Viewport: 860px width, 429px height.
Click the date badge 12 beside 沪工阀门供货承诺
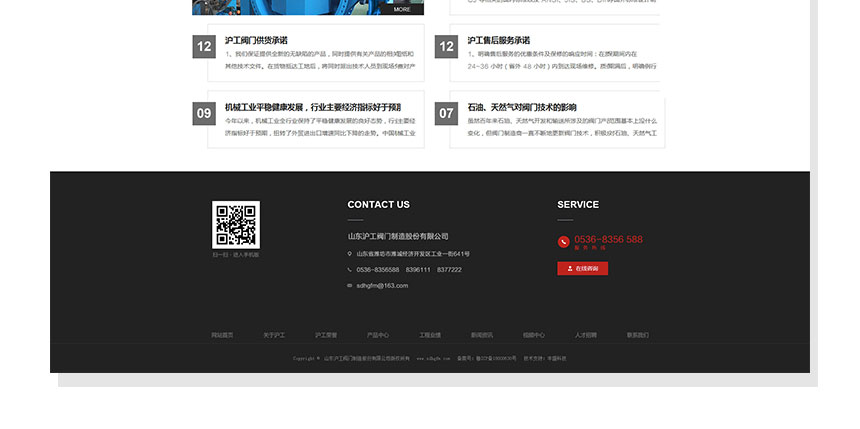(x=204, y=46)
